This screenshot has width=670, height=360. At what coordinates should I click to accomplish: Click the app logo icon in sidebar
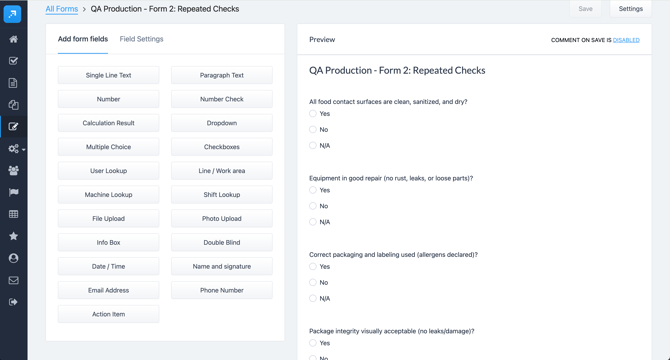[12, 14]
